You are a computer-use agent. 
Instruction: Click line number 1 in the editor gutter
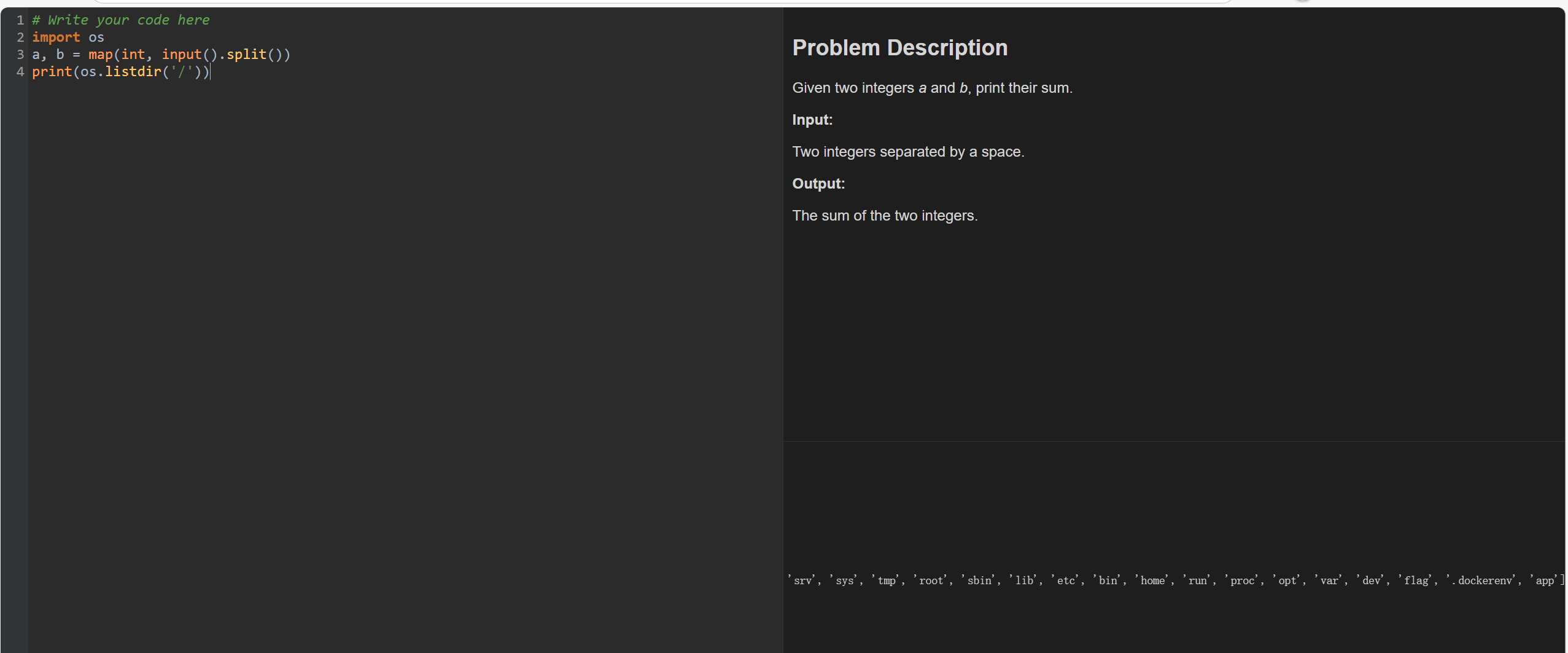pyautogui.click(x=20, y=20)
